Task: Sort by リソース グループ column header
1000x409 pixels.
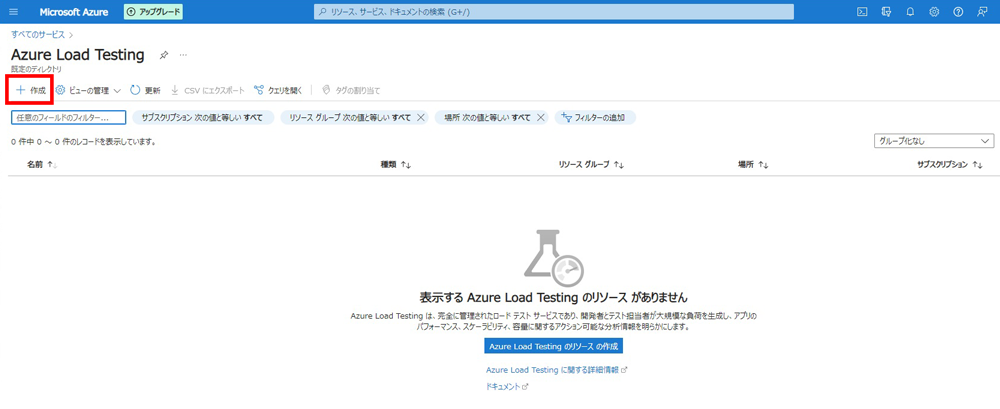Action: coord(591,165)
